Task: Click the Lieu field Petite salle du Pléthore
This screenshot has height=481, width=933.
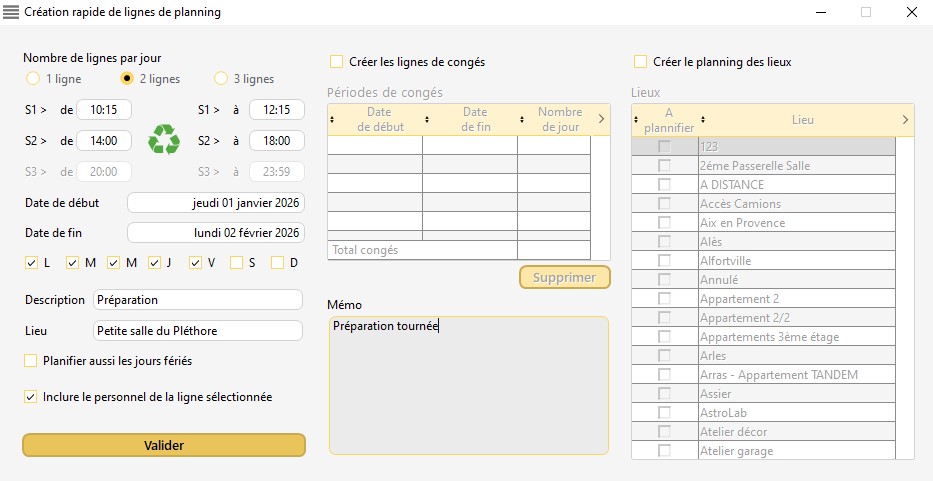Action: 197,331
